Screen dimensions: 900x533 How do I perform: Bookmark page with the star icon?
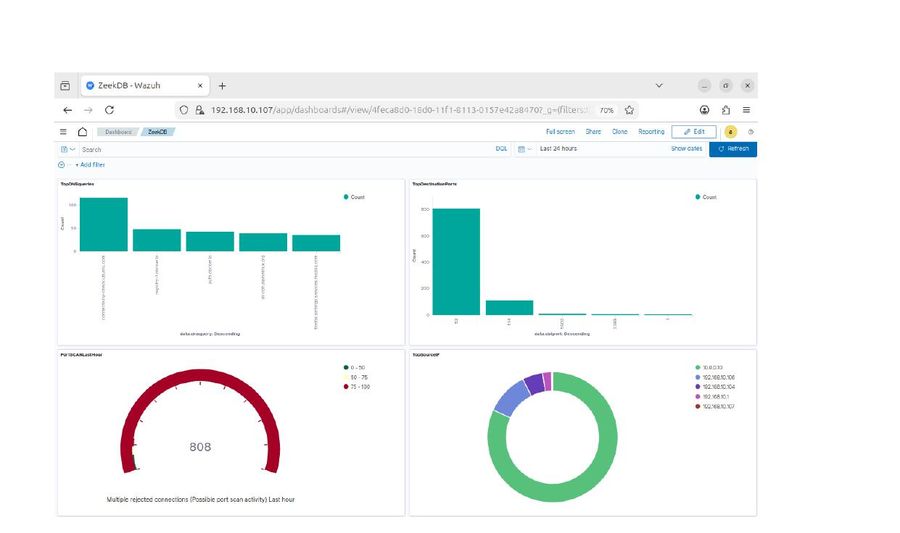[x=629, y=110]
